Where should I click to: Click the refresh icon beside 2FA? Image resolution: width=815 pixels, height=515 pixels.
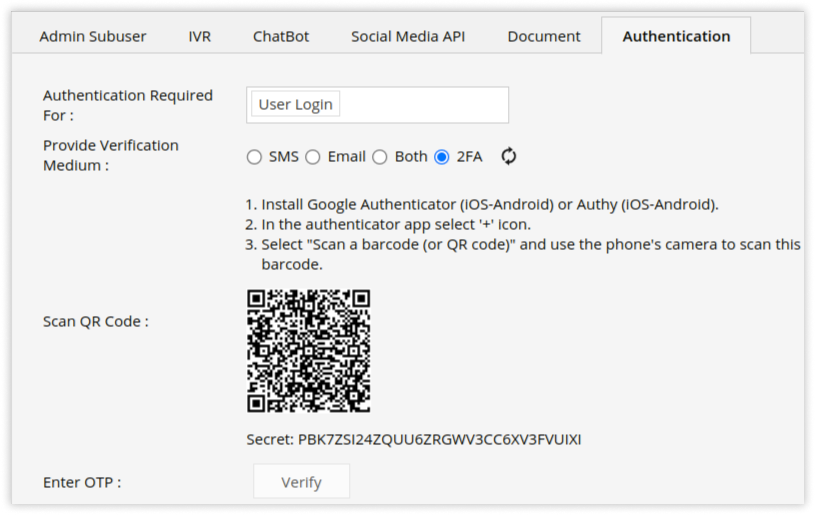click(509, 156)
